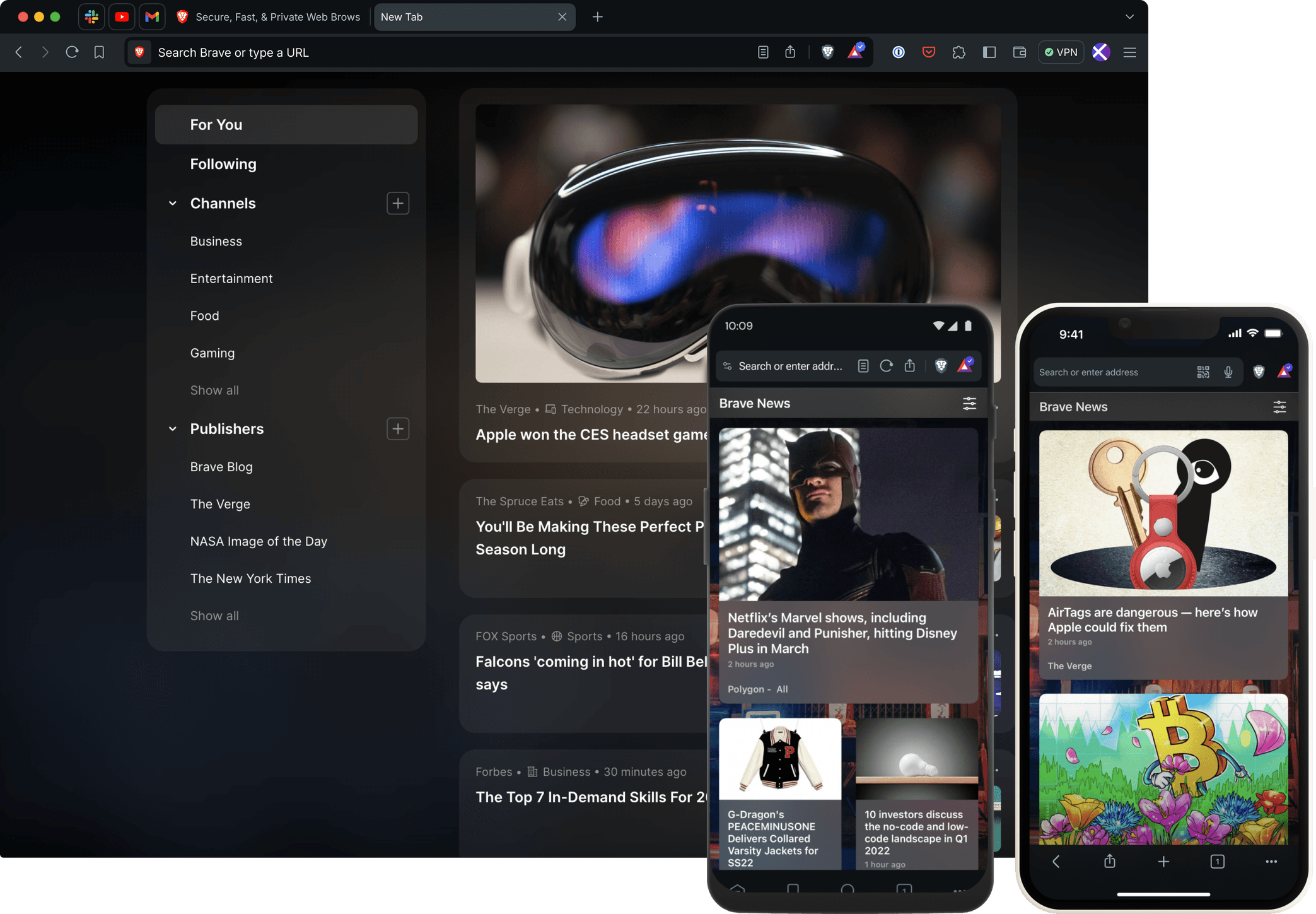This screenshot has width=1316, height=914.
Task: Open iPhone tab switcher showing 1 tab
Action: click(1218, 861)
